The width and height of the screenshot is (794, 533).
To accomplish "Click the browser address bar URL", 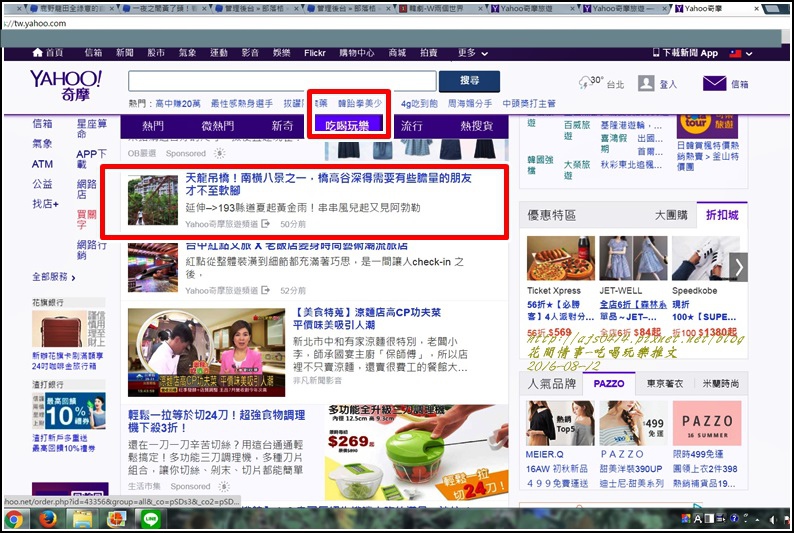I will click(x=35, y=23).
